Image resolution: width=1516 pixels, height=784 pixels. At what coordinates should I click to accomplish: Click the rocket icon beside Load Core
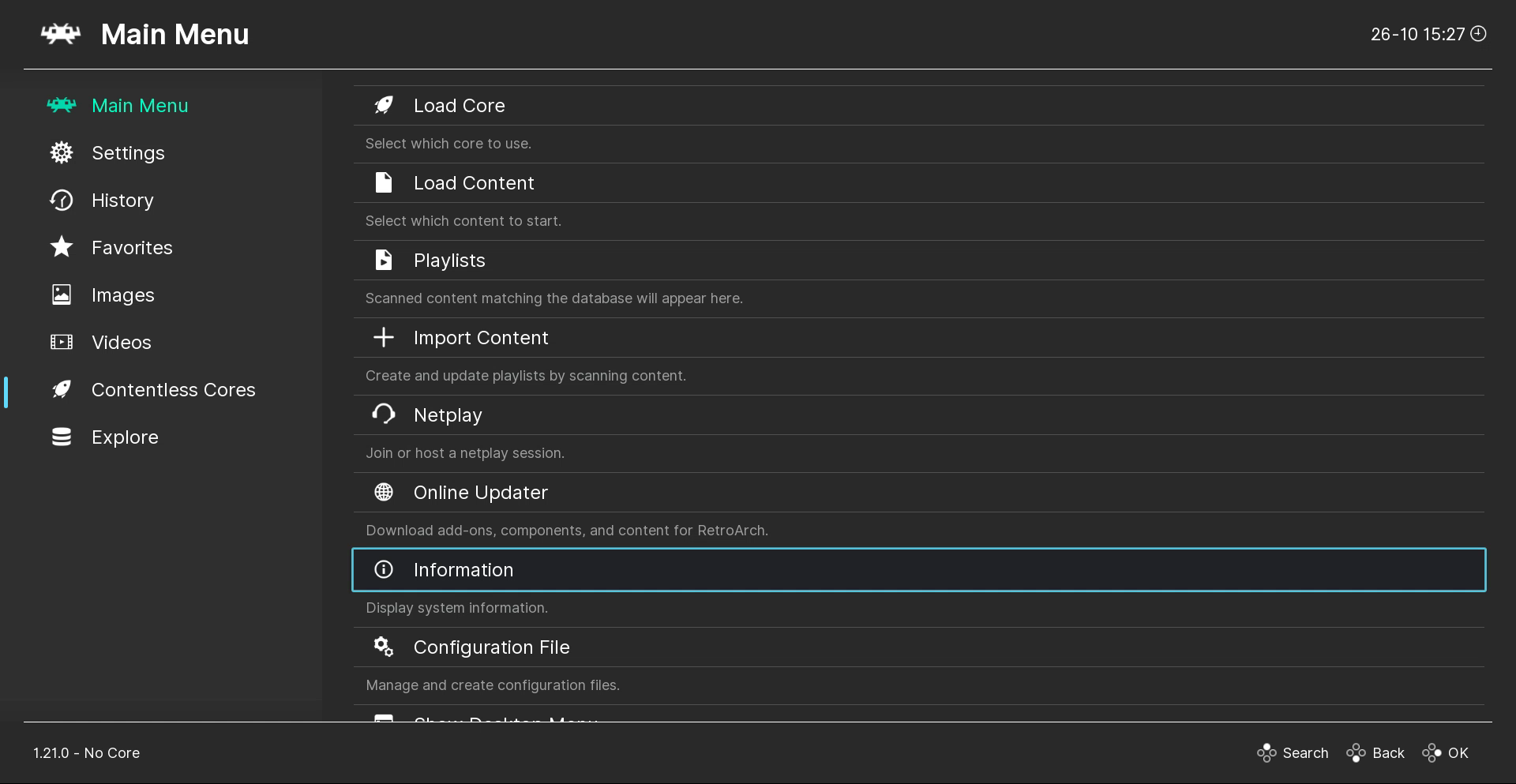coord(384,106)
